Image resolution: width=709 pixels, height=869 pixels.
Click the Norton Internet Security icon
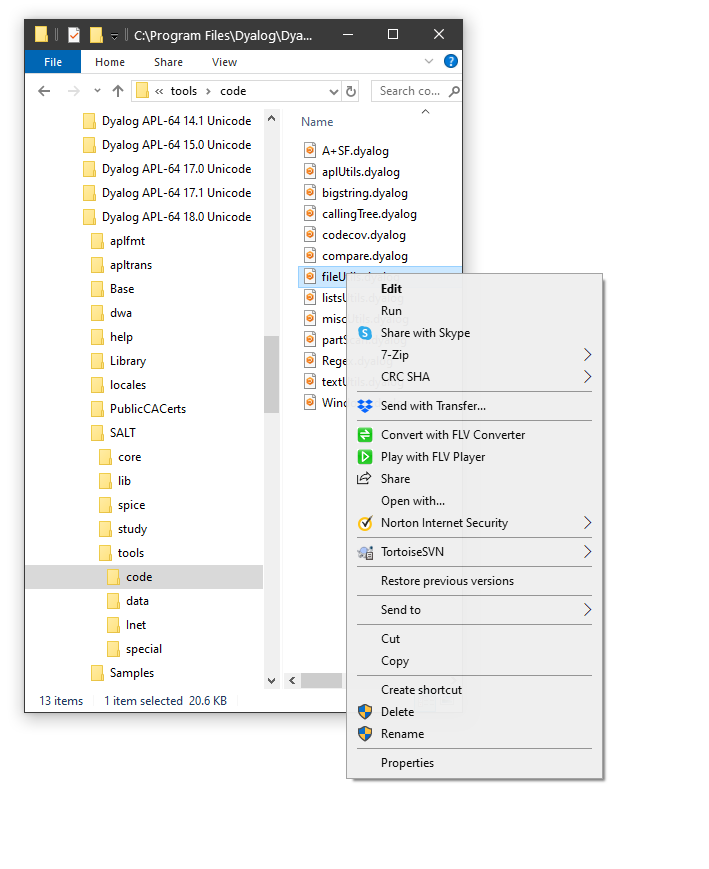[x=365, y=523]
